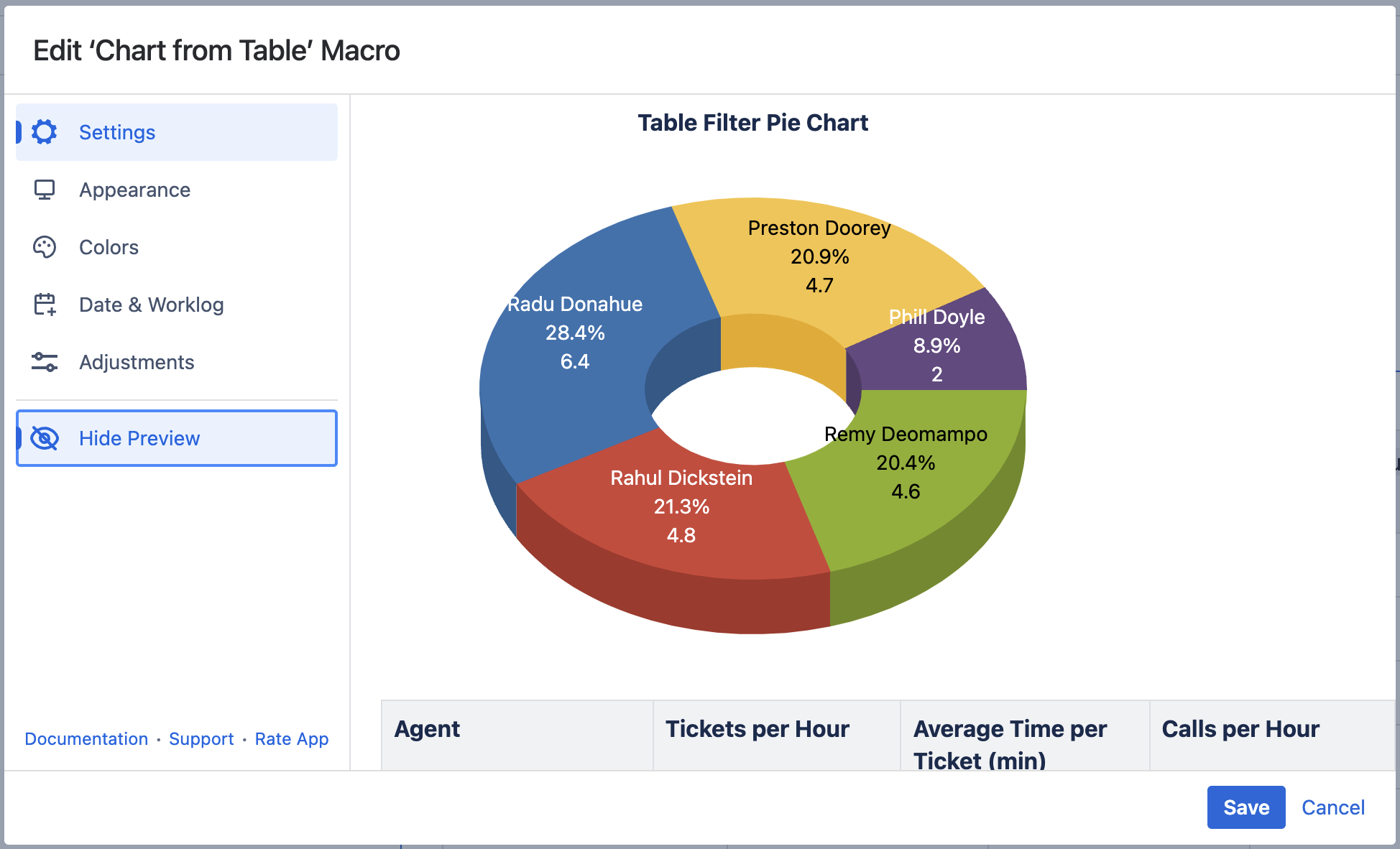This screenshot has height=849, width=1400.
Task: Click the crossed-eye Hide Preview icon
Action: (x=45, y=438)
